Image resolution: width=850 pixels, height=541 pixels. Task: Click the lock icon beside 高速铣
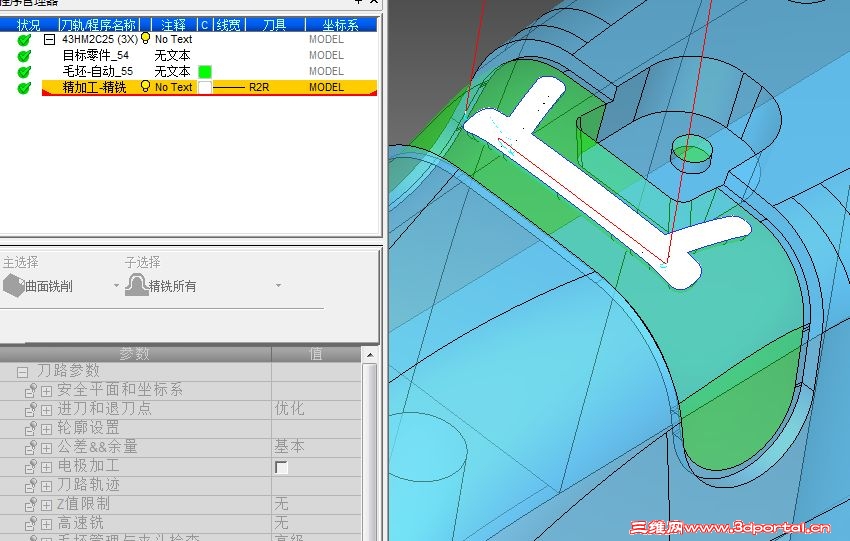[31, 523]
